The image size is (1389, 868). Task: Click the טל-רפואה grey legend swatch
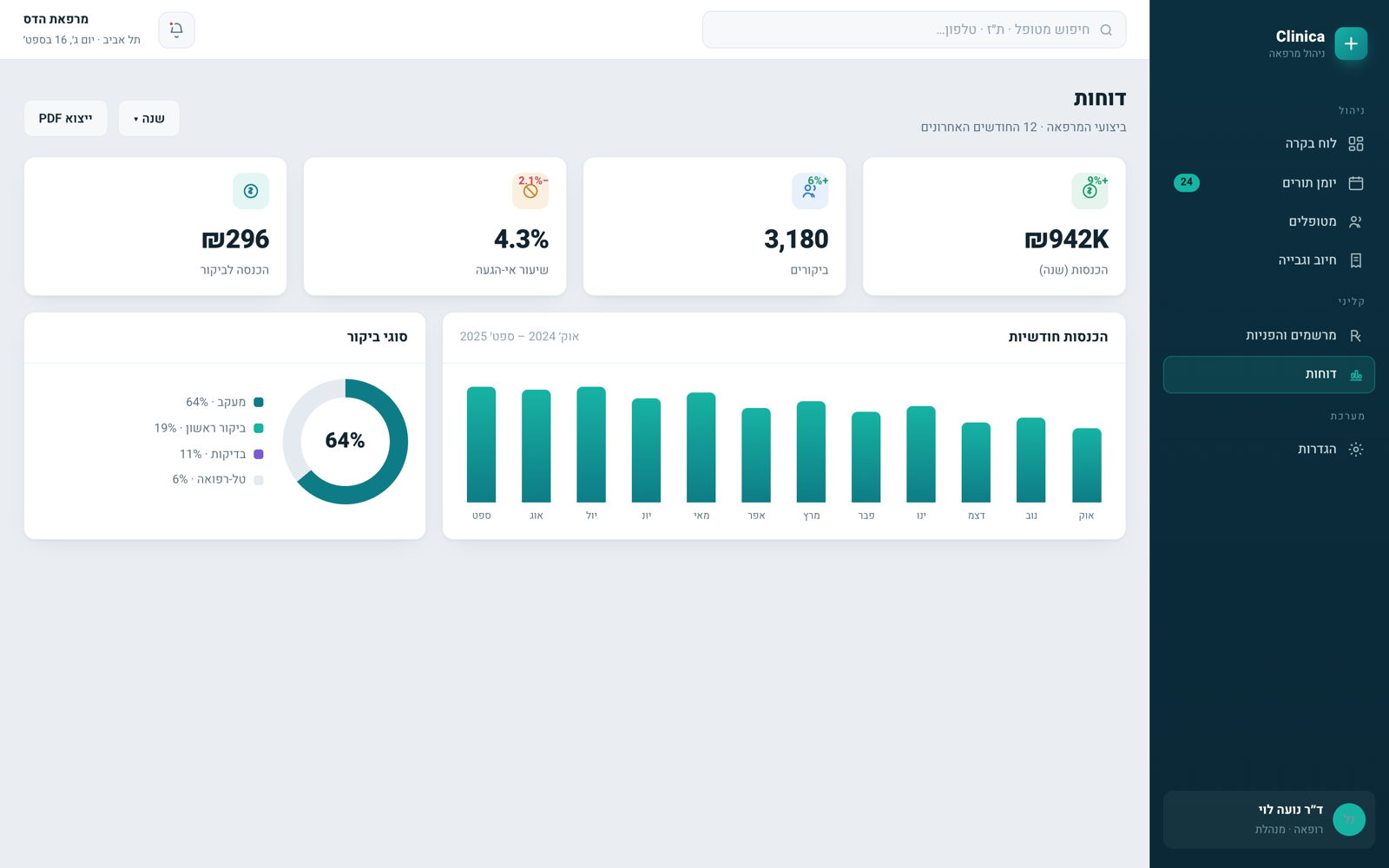(259, 480)
